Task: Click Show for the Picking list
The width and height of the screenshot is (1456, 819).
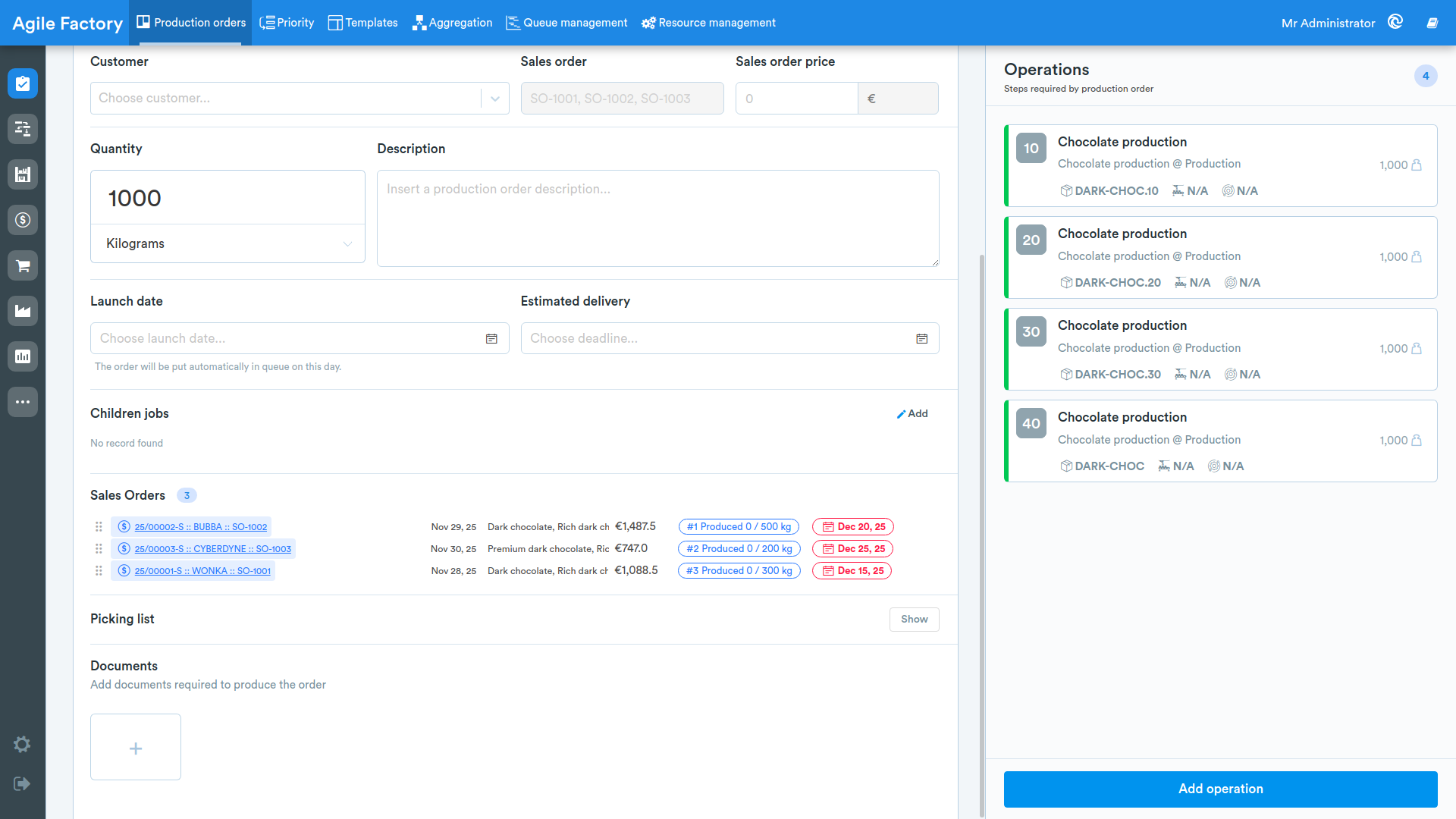Action: click(914, 619)
